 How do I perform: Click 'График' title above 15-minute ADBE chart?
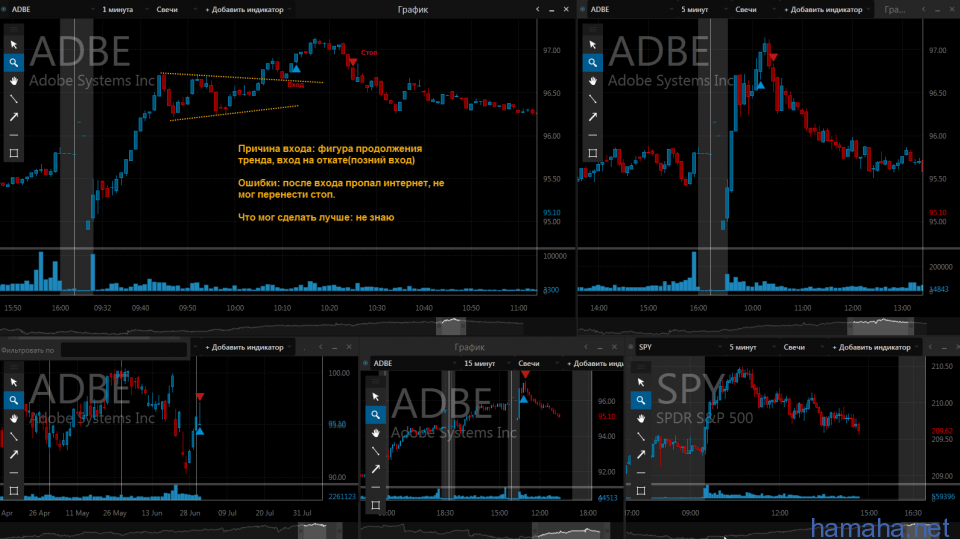tap(469, 347)
